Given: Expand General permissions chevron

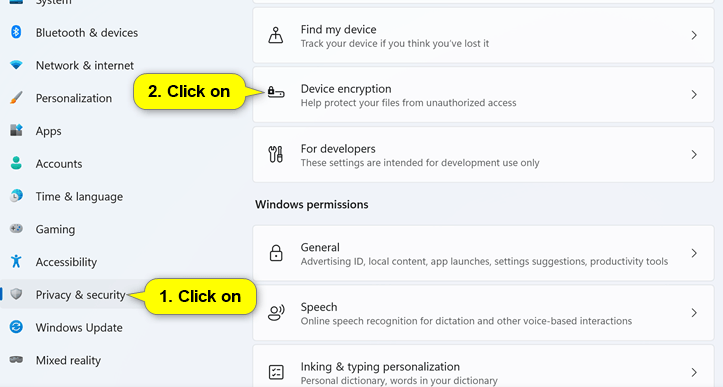Looking at the screenshot, I should click(x=694, y=253).
